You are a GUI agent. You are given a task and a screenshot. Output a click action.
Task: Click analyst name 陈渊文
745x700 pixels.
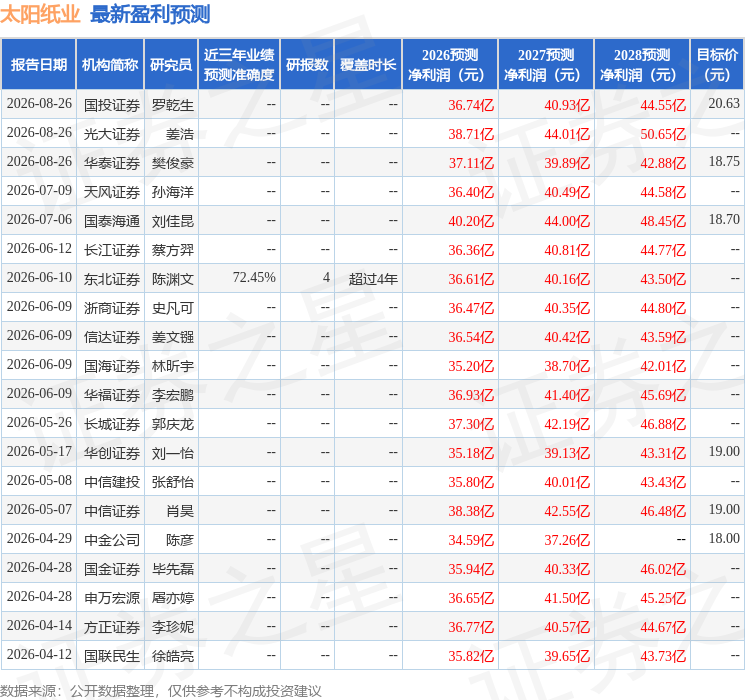tap(172, 279)
